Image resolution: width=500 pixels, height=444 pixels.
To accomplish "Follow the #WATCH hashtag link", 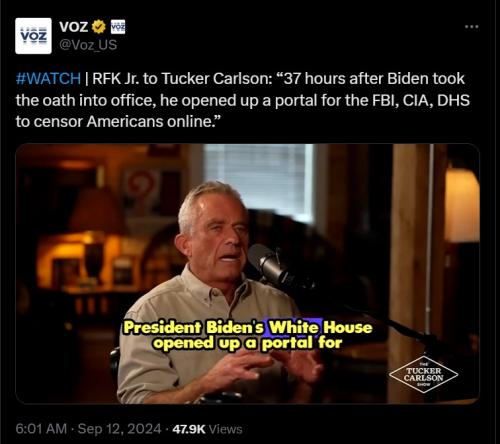I will (48, 79).
